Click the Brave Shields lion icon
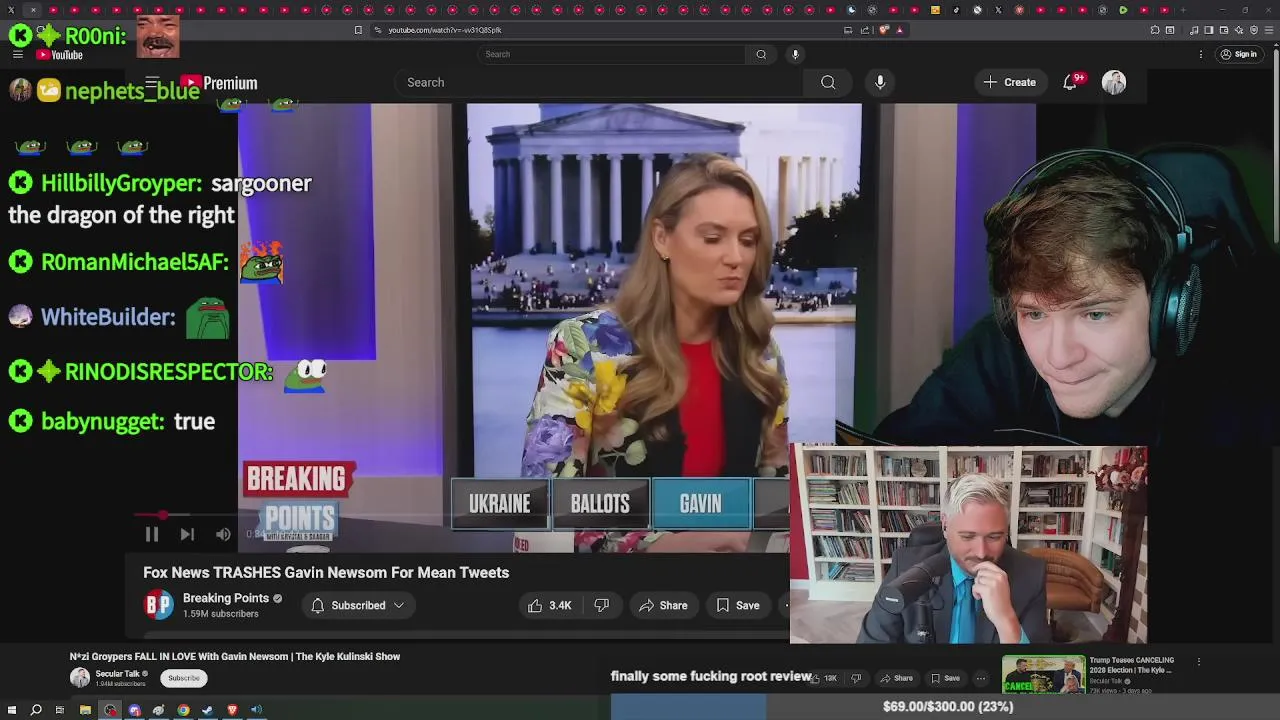This screenshot has height=720, width=1280. tap(884, 30)
